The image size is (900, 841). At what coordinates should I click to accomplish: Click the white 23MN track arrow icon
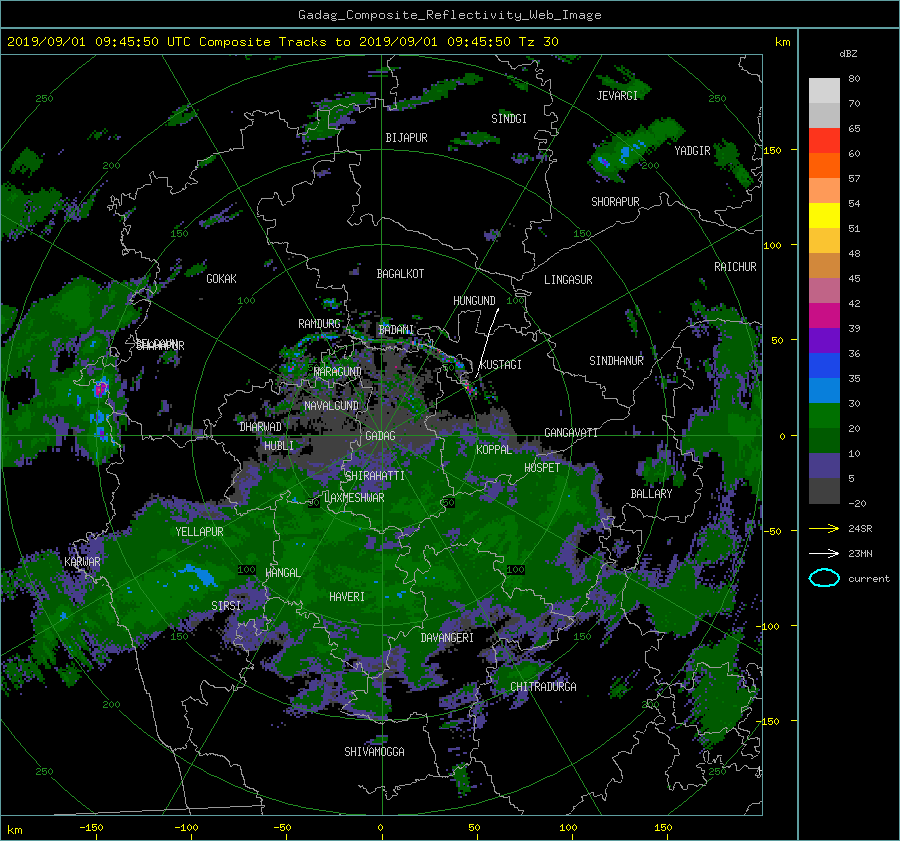pos(824,553)
